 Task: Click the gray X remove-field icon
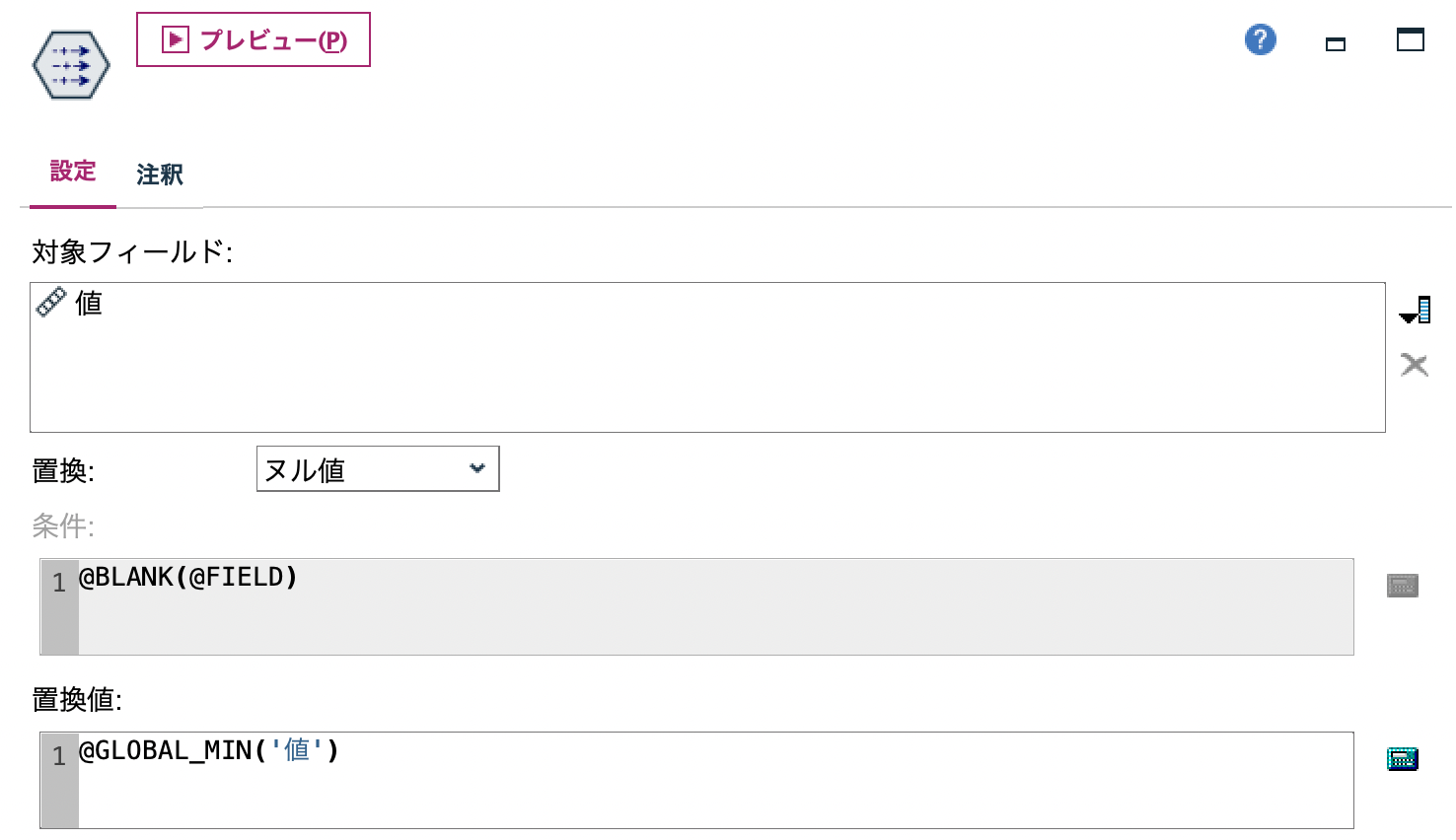1414,366
